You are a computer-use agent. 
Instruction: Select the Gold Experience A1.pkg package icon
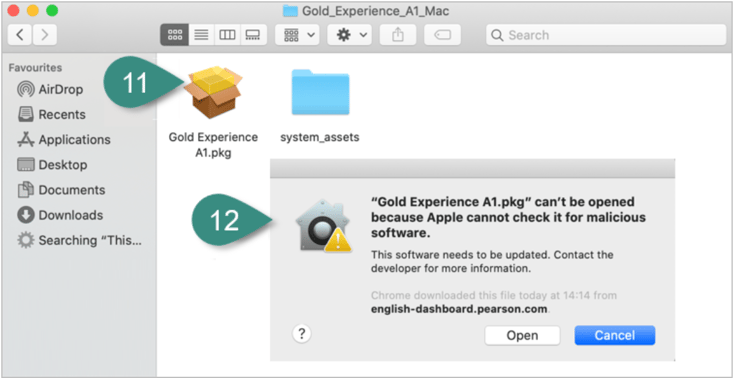[x=213, y=92]
